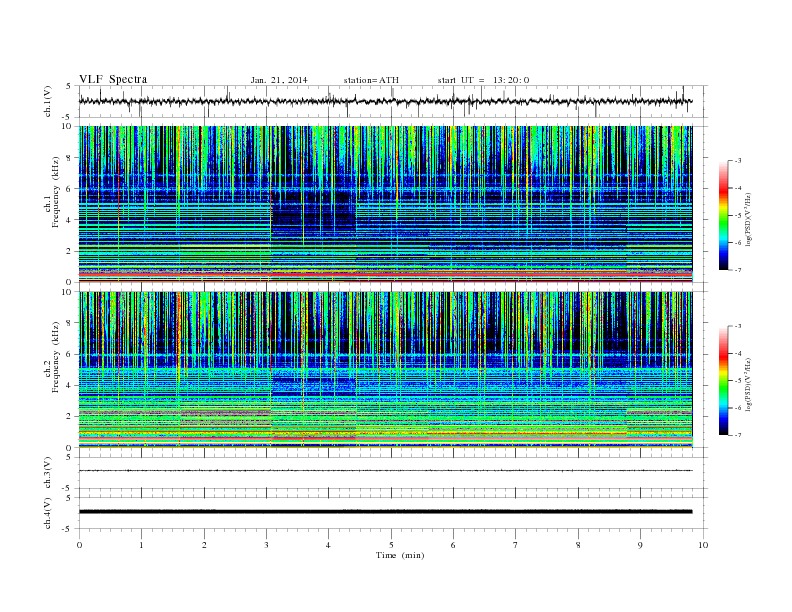Screen dimensions: 792x612
Task: Click the 'VLF Spectra' title text
Action: (113, 79)
